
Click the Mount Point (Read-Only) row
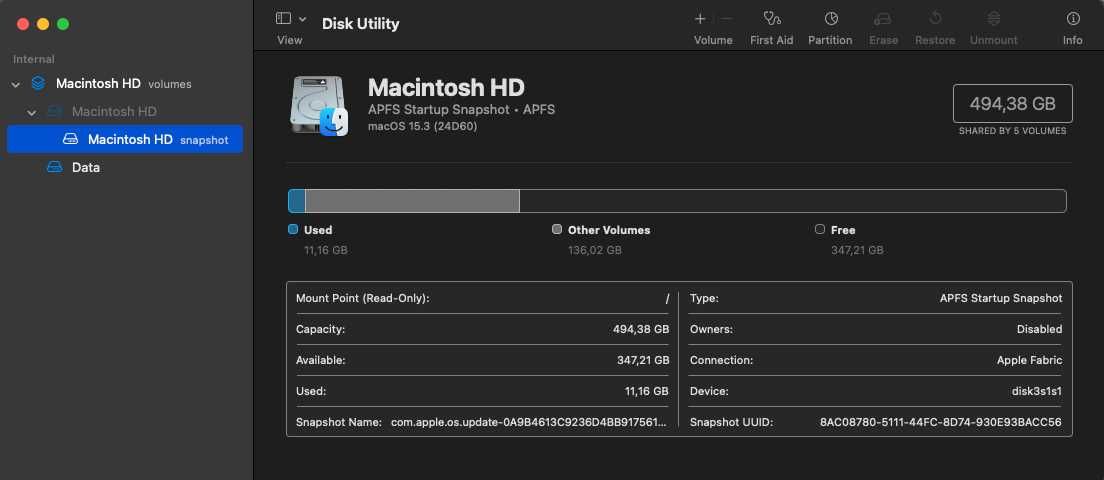click(x=482, y=298)
